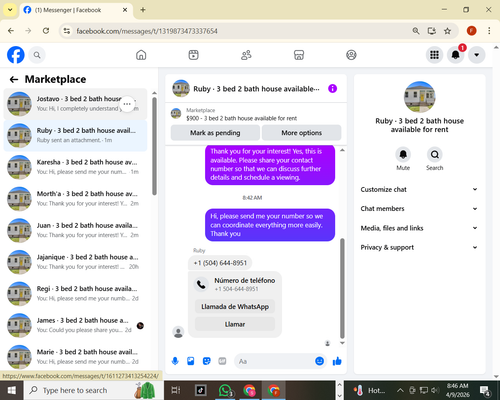The width and height of the screenshot is (500, 400).
Task: Open the TikTok taskbar icon
Action: point(201,390)
